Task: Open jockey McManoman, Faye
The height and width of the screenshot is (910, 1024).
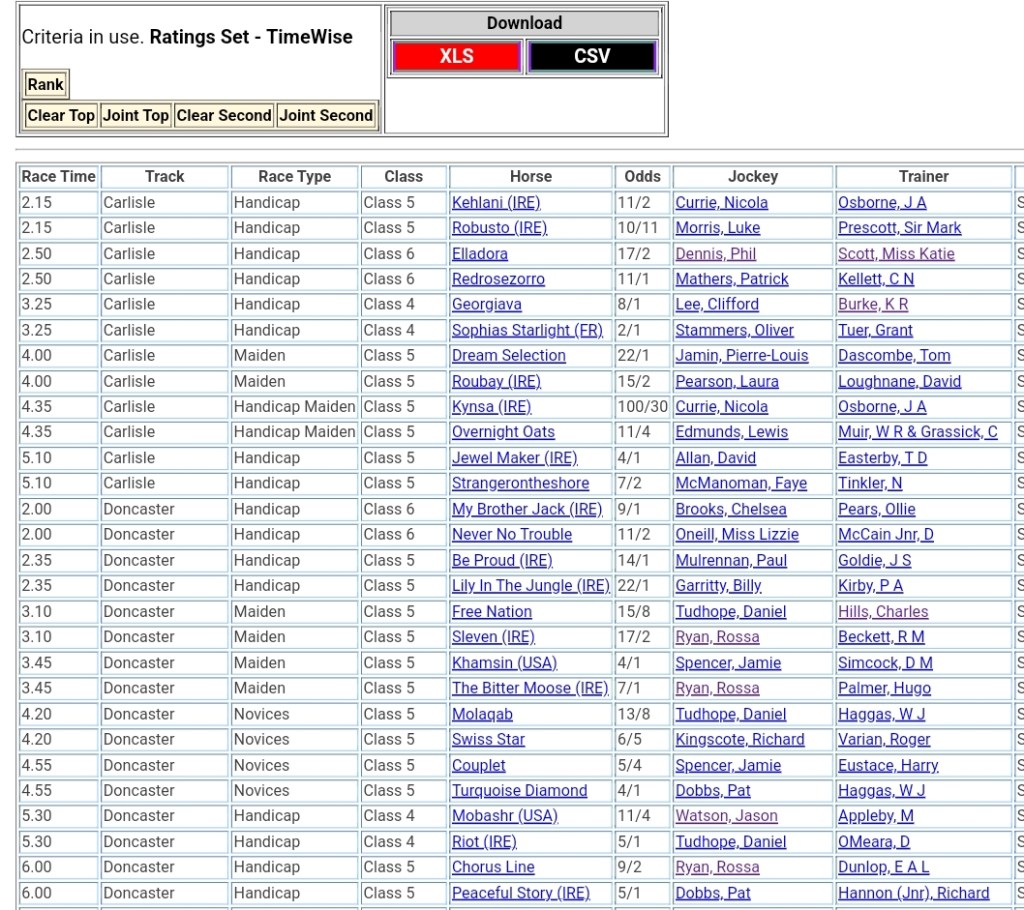Action: click(740, 483)
